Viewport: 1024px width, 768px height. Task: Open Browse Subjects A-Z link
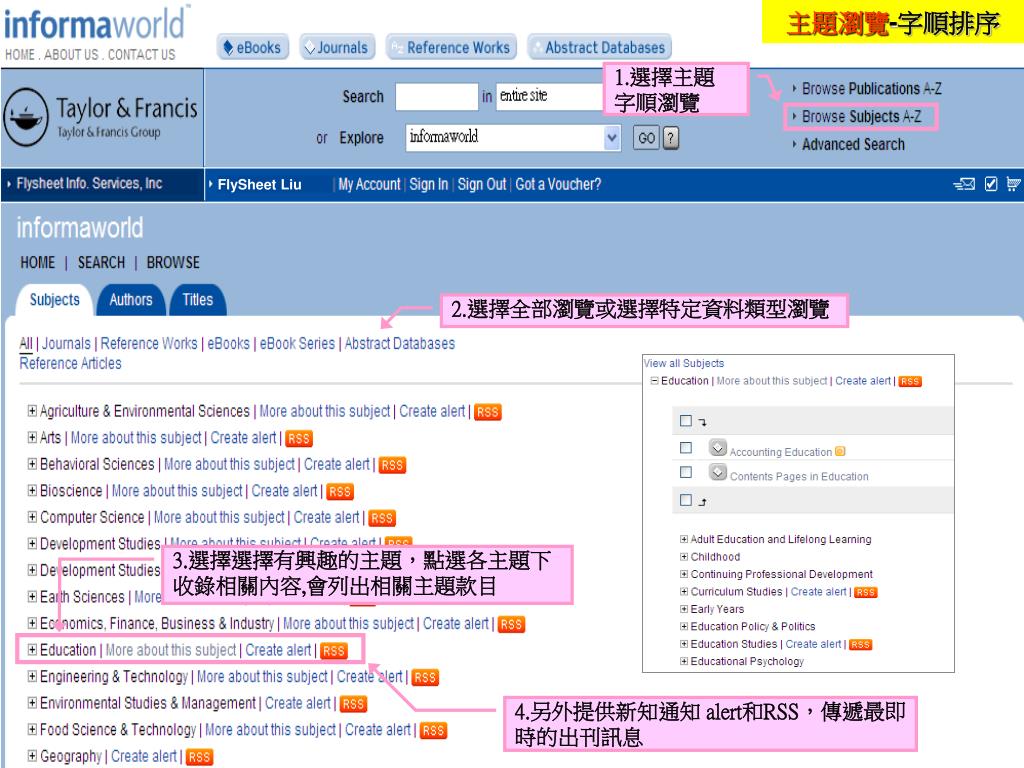tap(861, 116)
